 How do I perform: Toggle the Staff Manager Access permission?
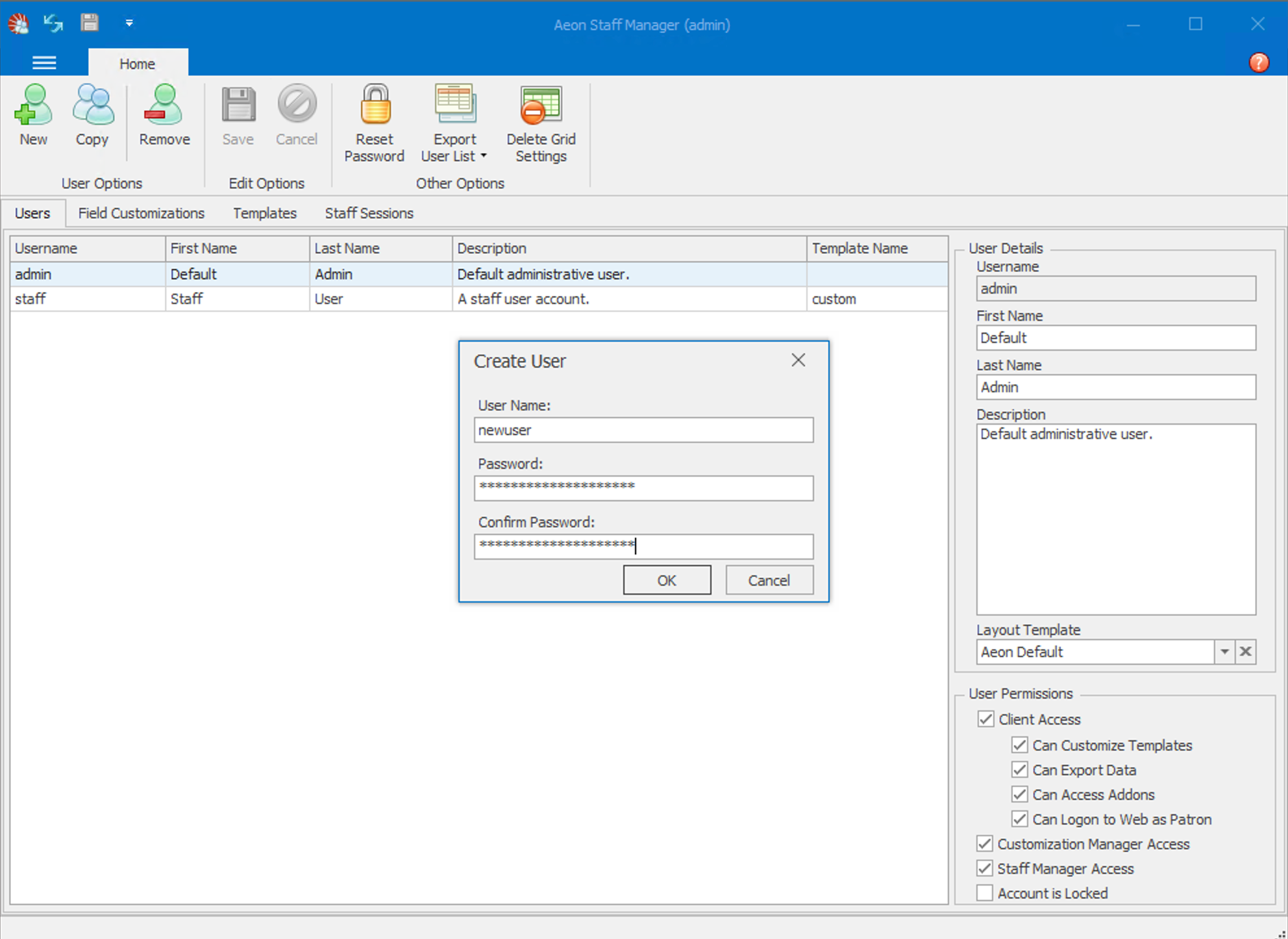pyautogui.click(x=984, y=868)
